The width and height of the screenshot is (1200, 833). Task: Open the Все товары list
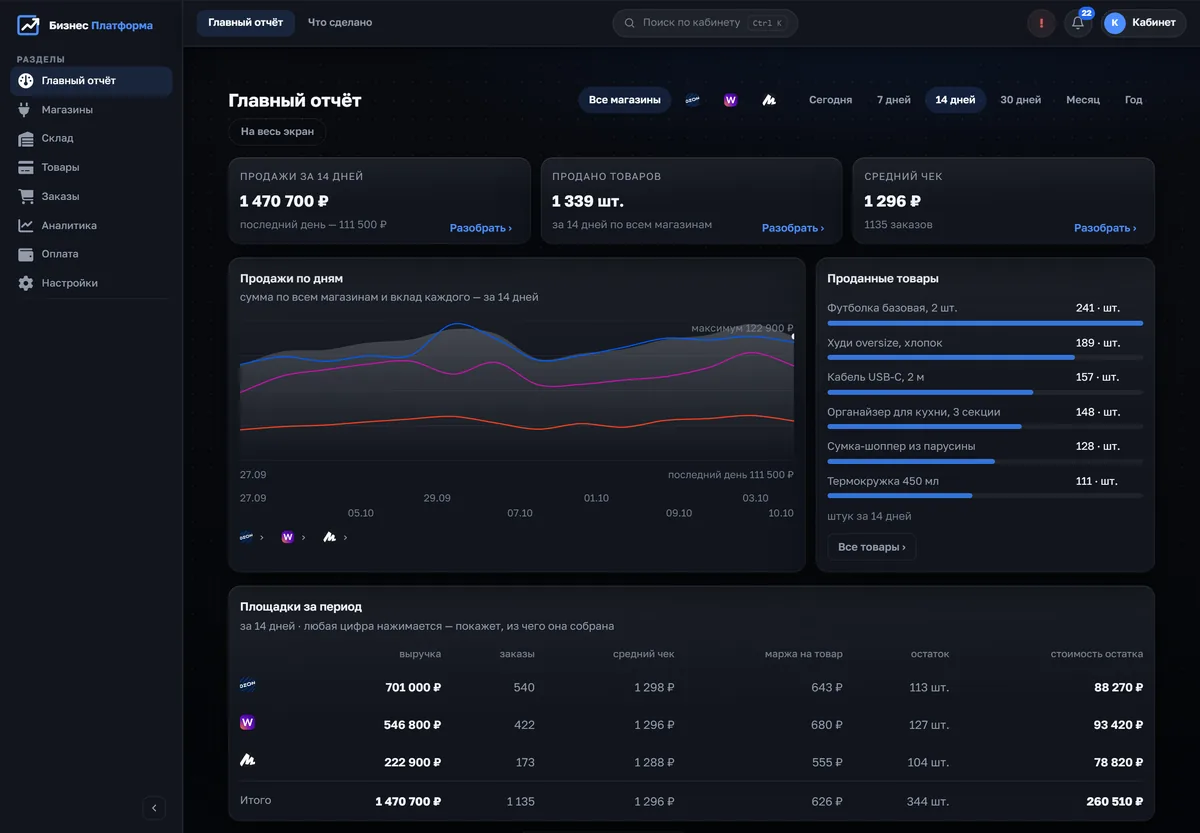click(871, 547)
